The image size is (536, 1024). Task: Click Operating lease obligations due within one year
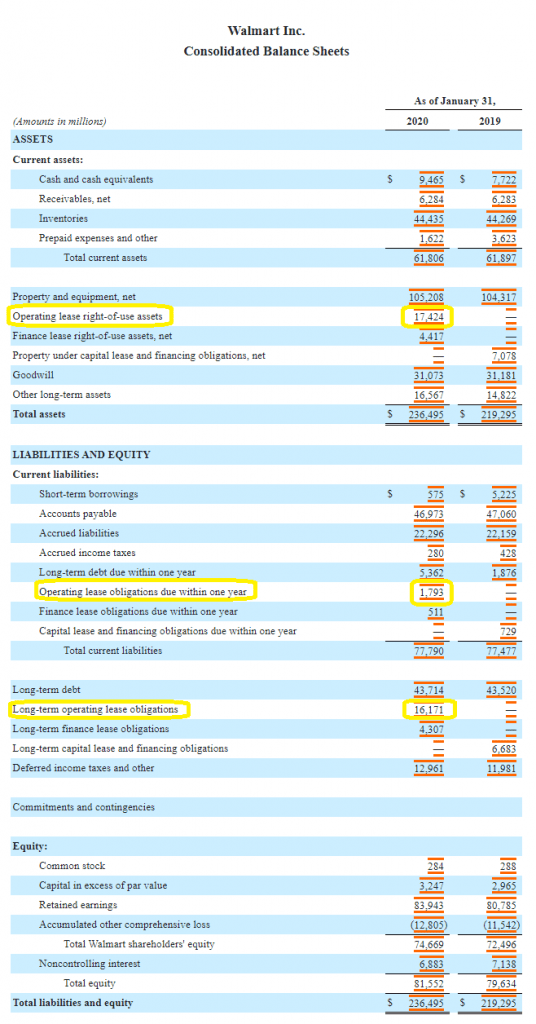click(x=143, y=592)
